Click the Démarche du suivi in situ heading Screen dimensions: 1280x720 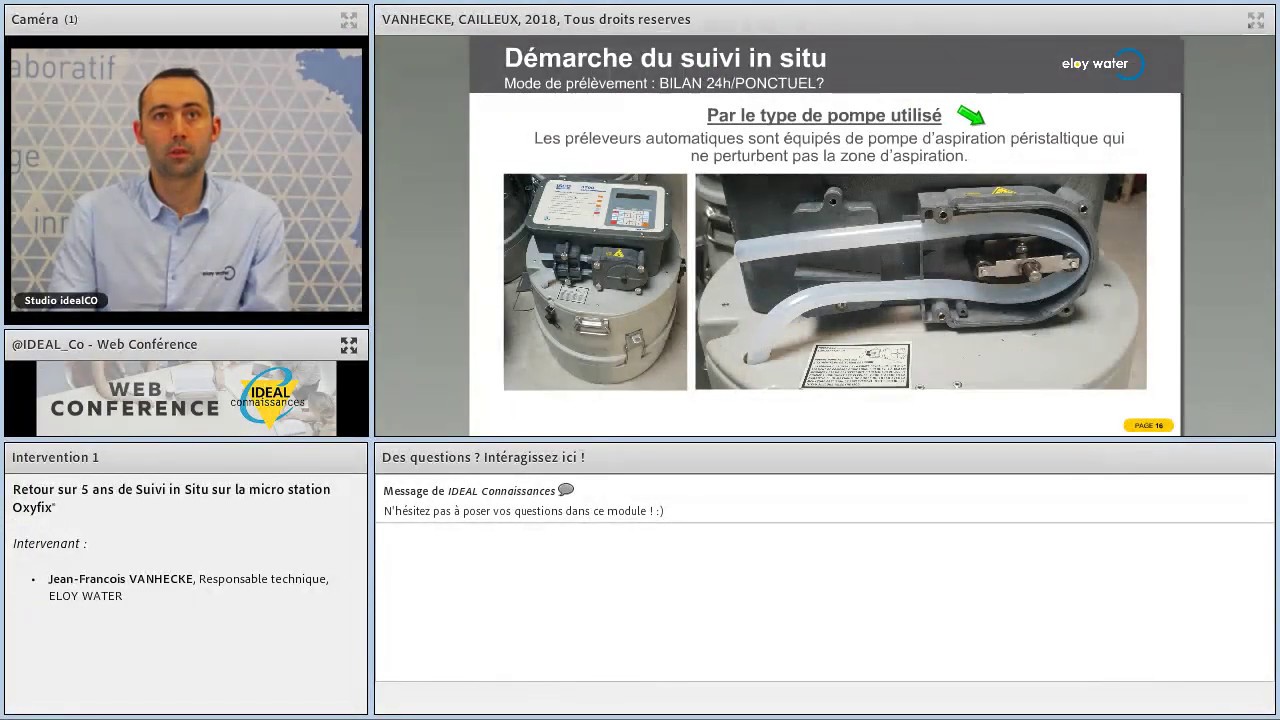click(665, 58)
